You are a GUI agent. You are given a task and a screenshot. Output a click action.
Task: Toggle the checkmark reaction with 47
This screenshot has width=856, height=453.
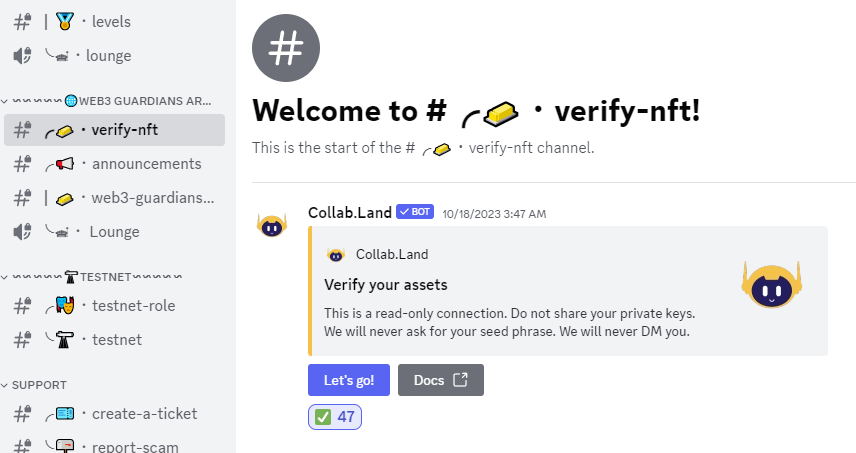coord(335,417)
